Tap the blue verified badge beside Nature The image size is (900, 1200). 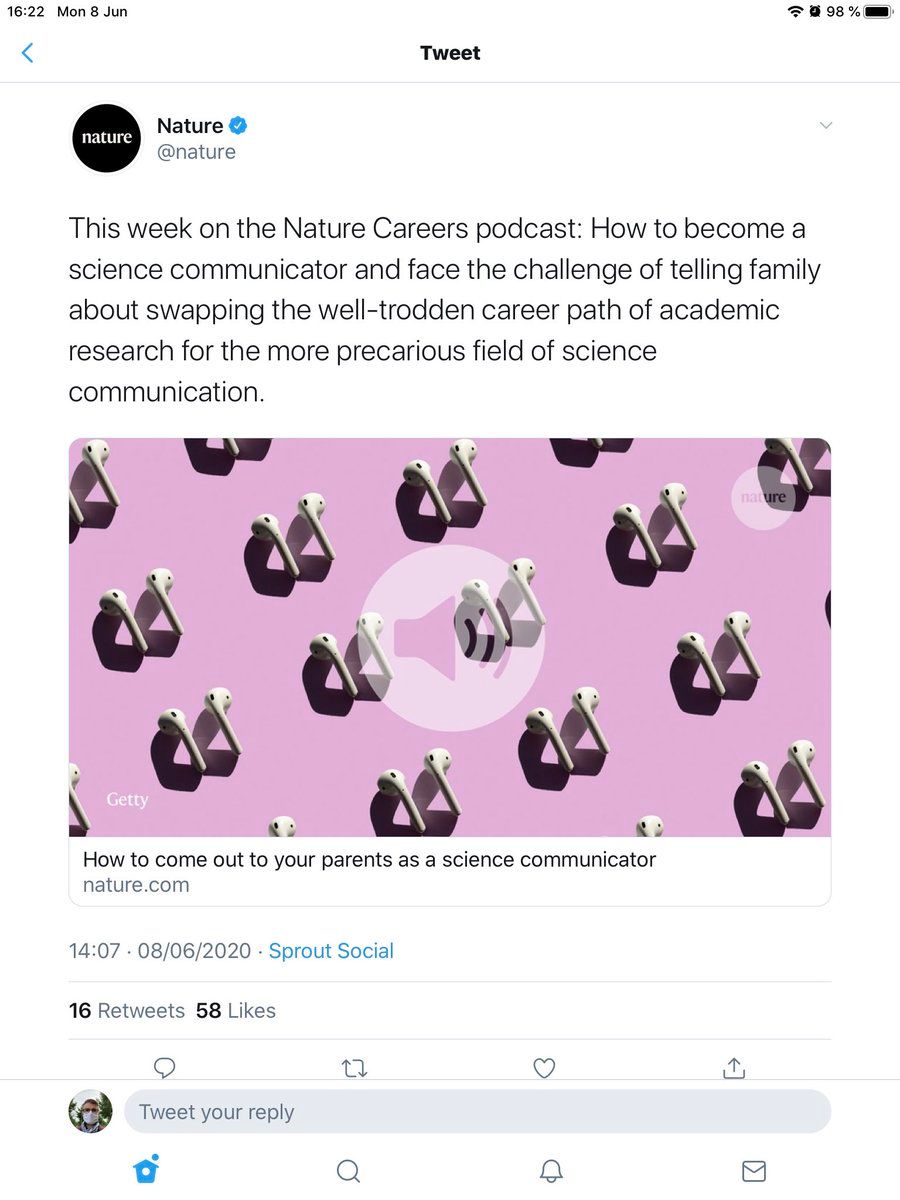coord(239,126)
